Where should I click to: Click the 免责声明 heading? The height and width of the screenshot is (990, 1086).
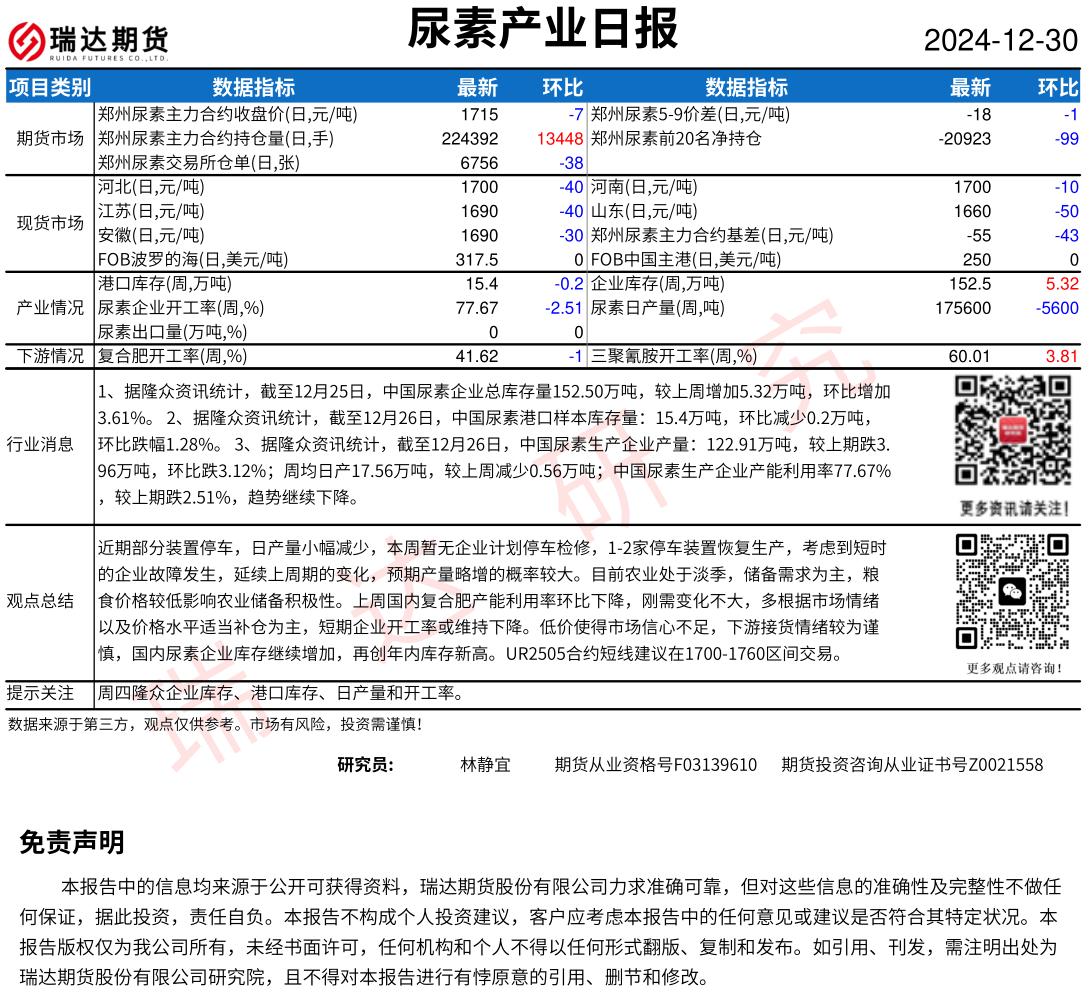point(72,842)
